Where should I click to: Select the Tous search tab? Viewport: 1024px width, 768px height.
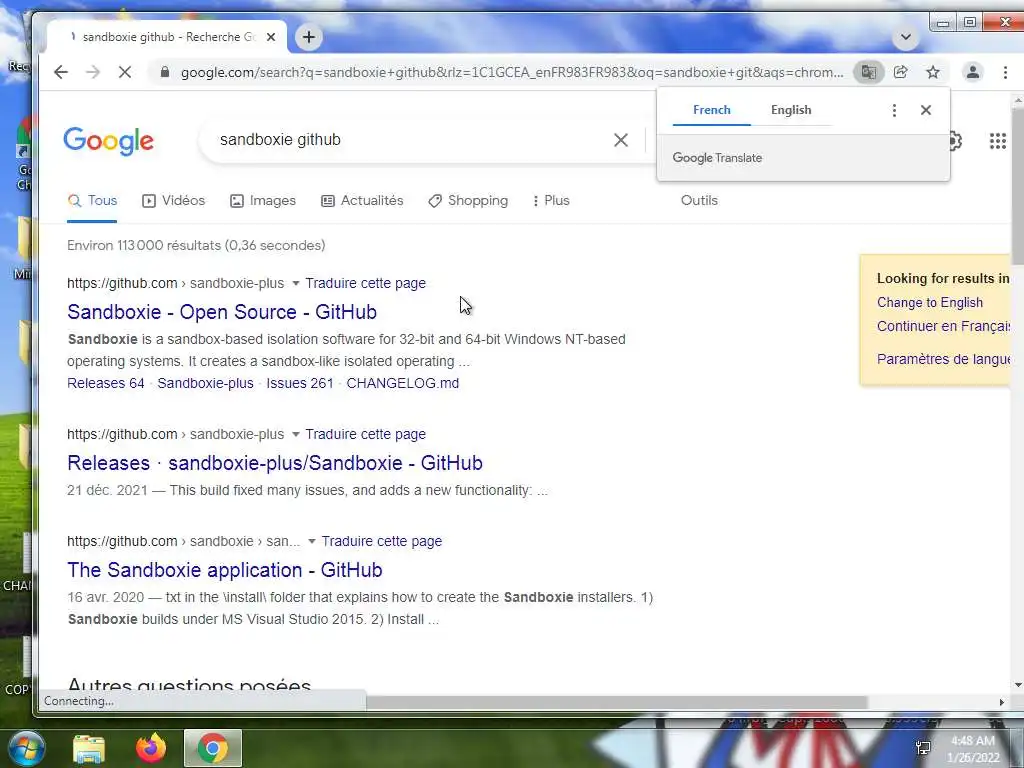93,200
